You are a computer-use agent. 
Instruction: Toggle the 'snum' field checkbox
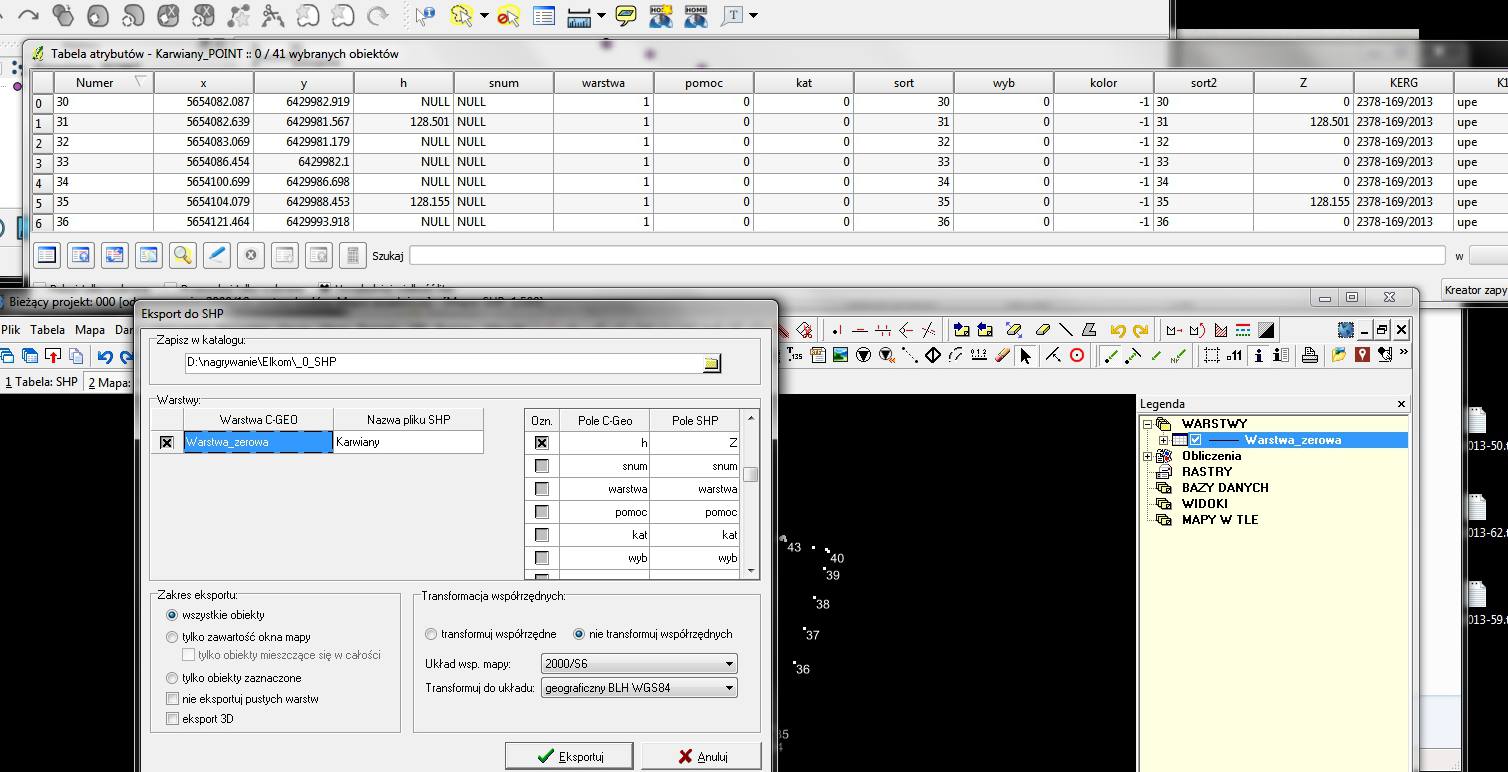pos(541,466)
